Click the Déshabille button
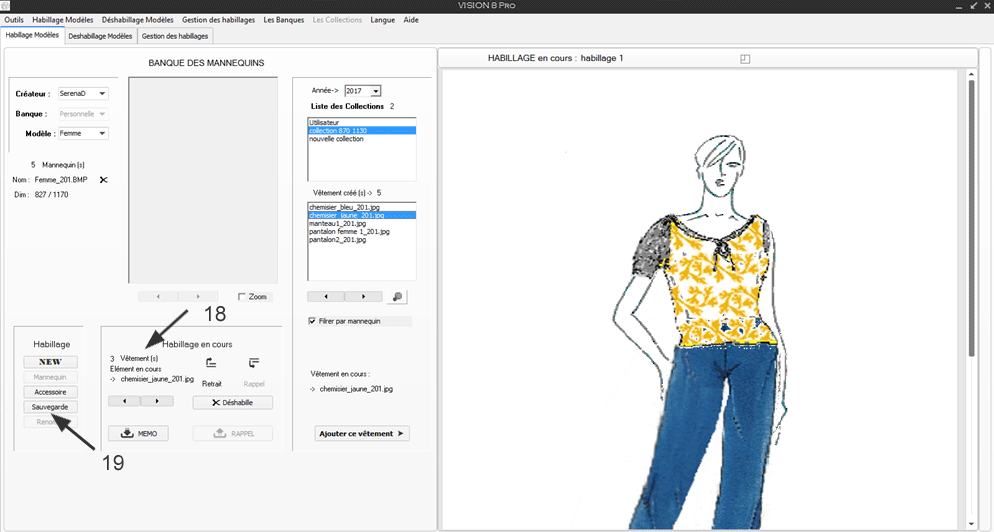Screen dimensions: 994x532 pyautogui.click(x=232, y=402)
